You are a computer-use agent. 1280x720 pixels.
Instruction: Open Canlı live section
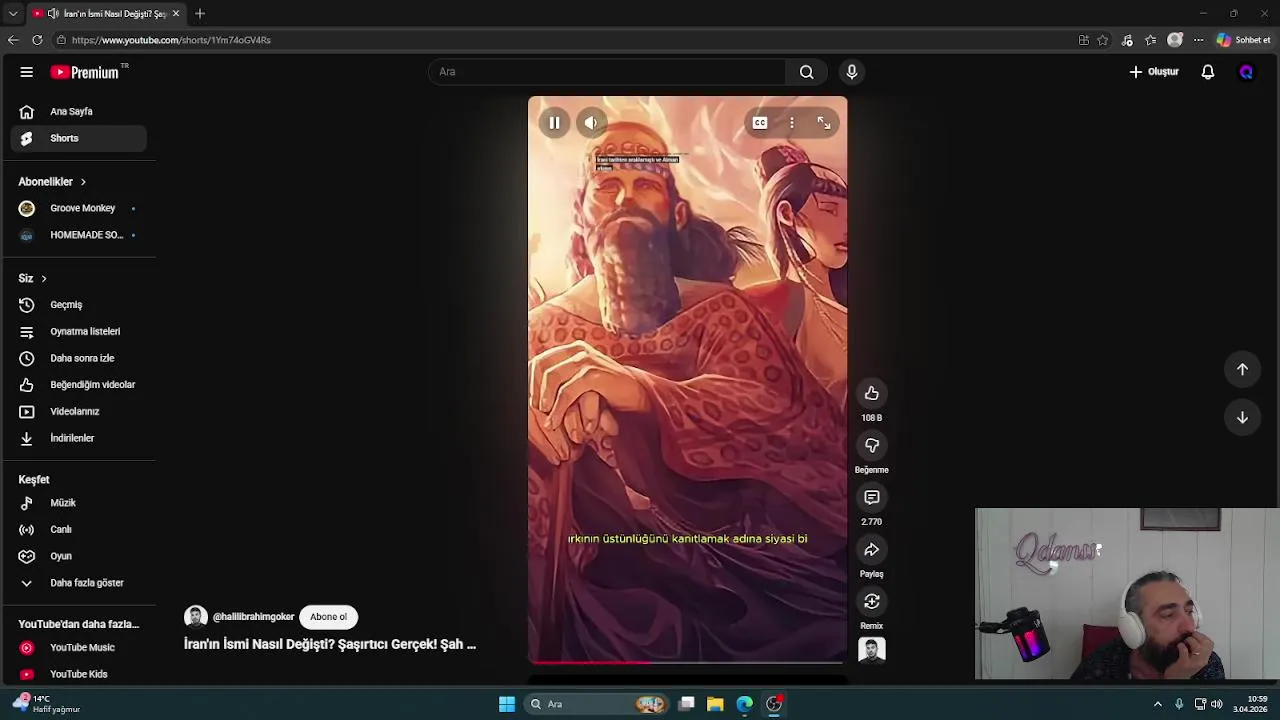pyautogui.click(x=79, y=530)
